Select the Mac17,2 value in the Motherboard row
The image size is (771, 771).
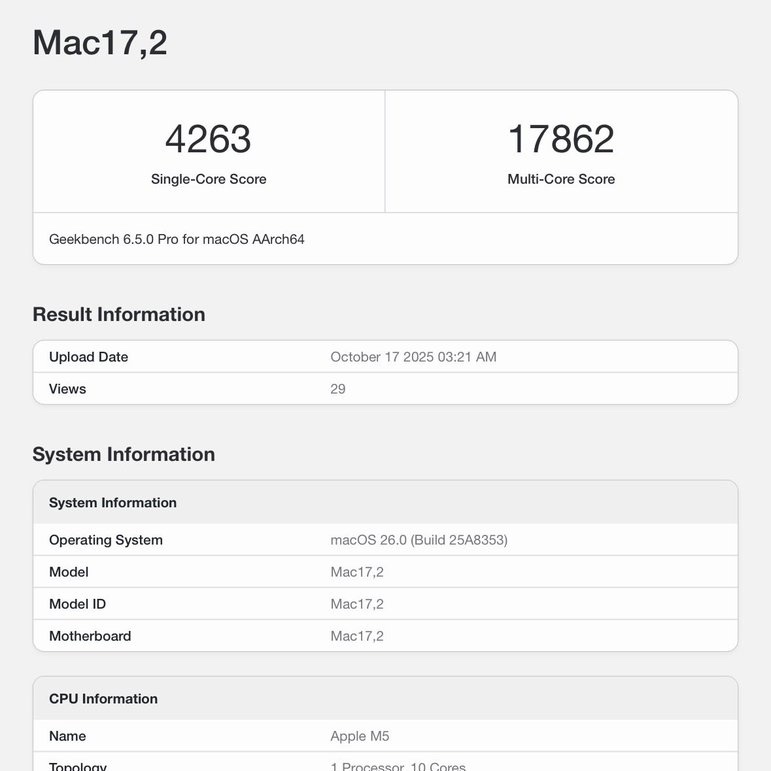(357, 636)
